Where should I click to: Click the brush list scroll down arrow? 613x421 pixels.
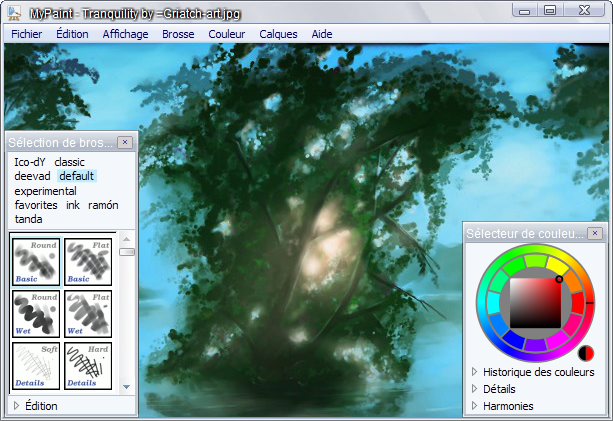(126, 386)
